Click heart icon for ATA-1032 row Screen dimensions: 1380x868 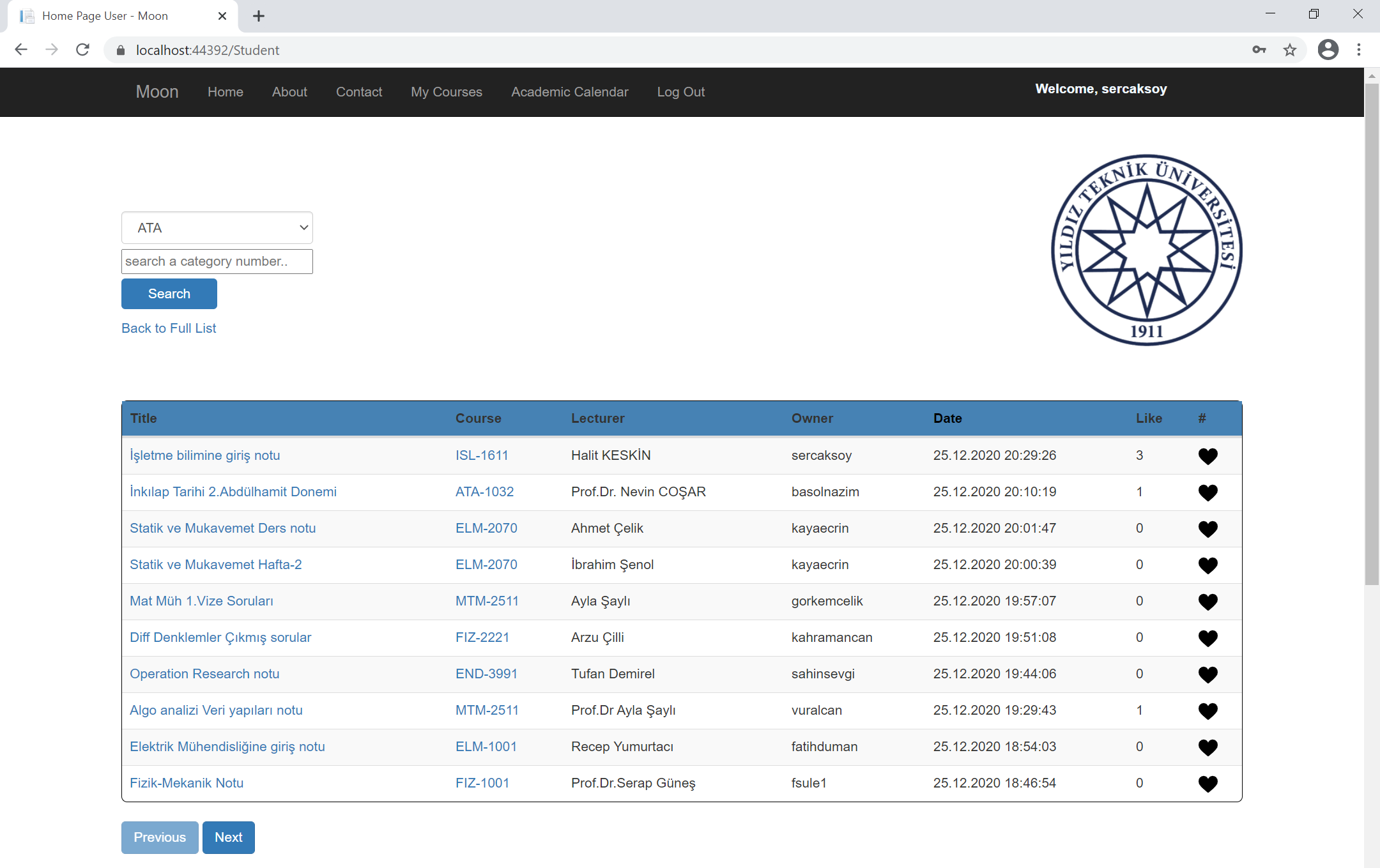click(x=1207, y=492)
